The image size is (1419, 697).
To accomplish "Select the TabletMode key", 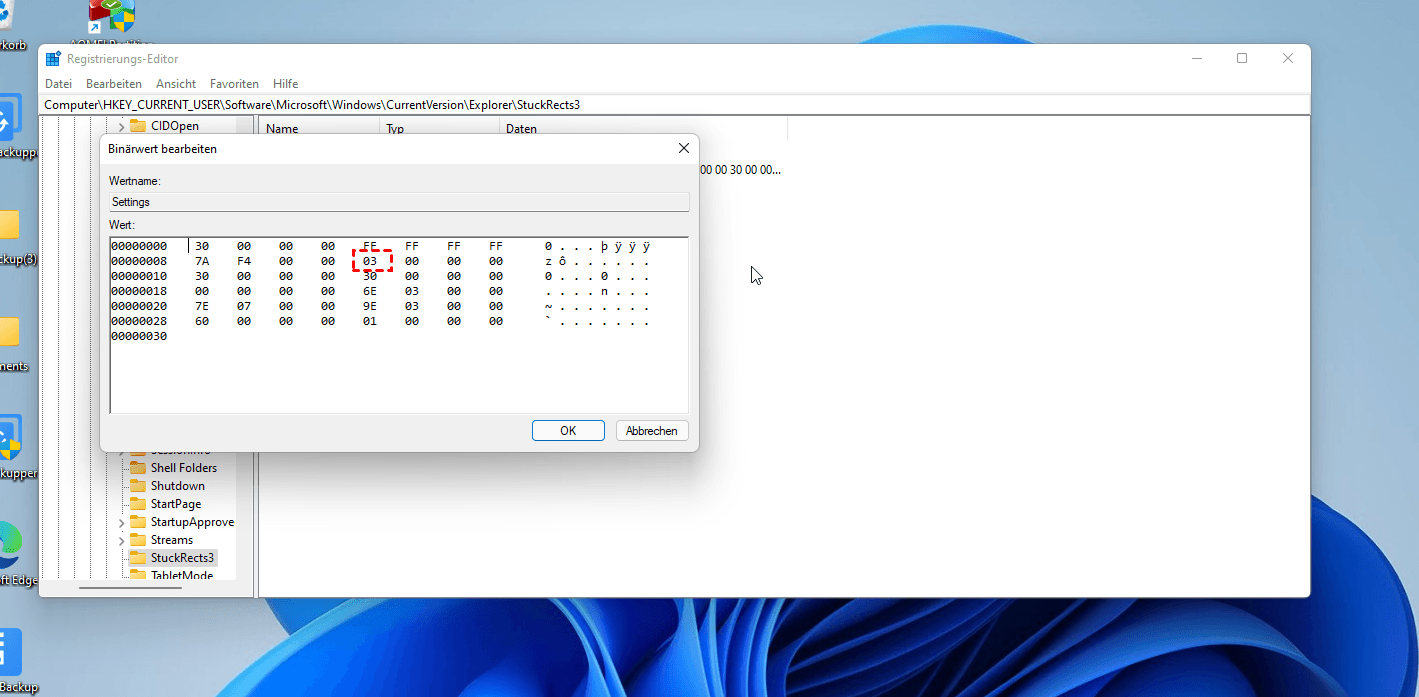I will (x=182, y=576).
